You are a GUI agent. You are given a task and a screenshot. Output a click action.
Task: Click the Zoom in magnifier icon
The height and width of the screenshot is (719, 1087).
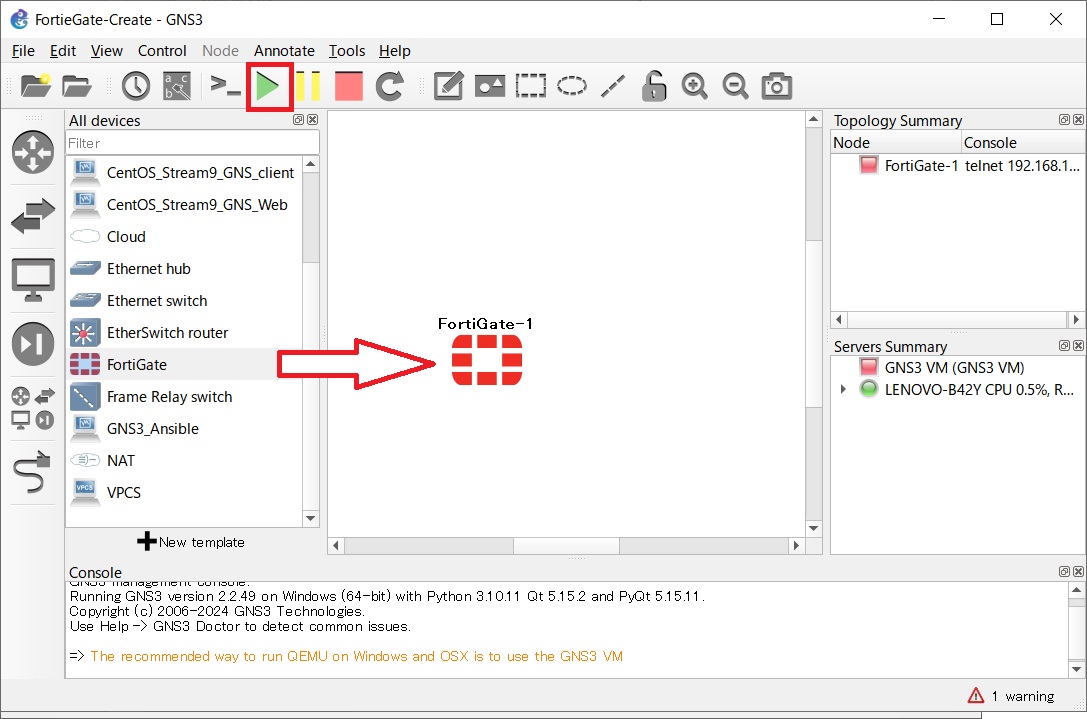coord(695,86)
